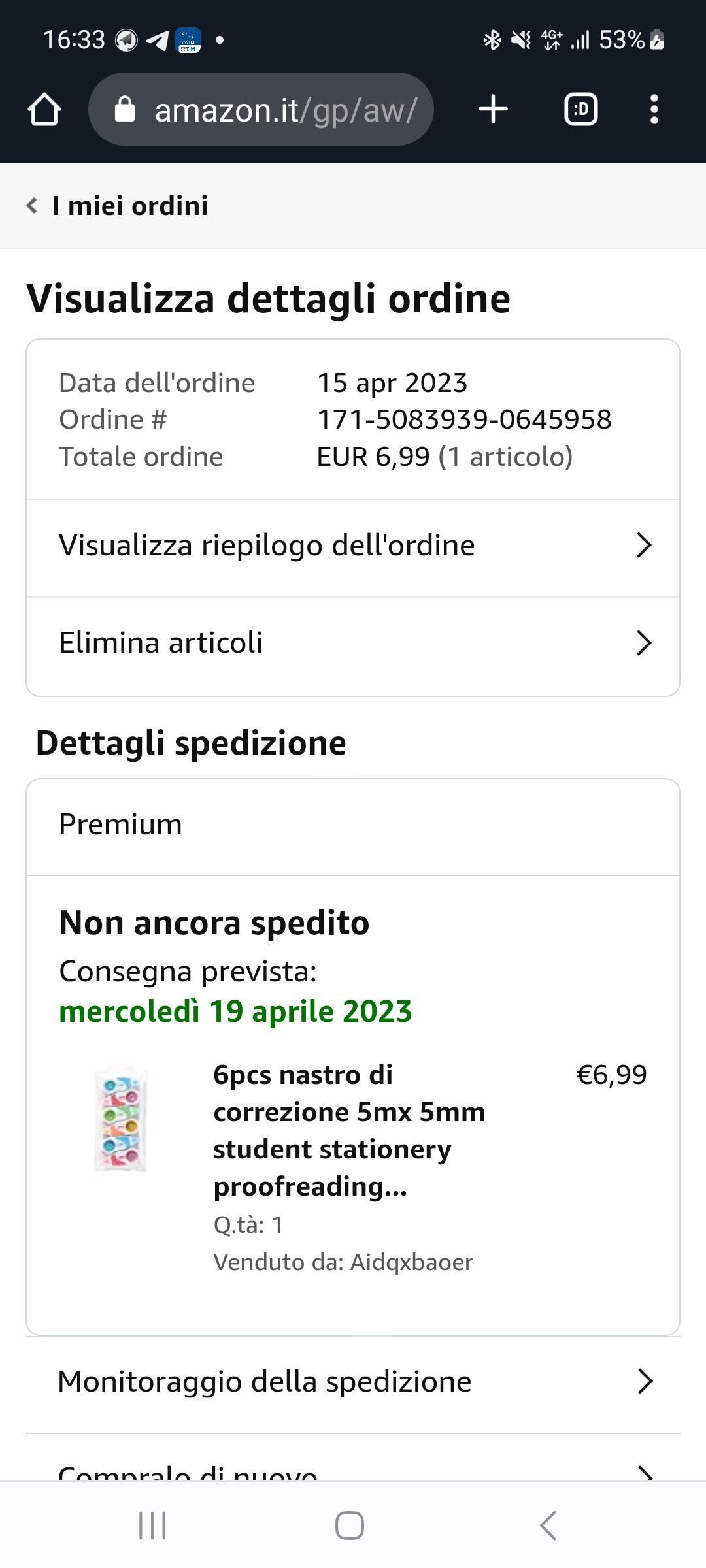
Task: Open the 6pcs nastro di correzione product link
Action: click(349, 1130)
